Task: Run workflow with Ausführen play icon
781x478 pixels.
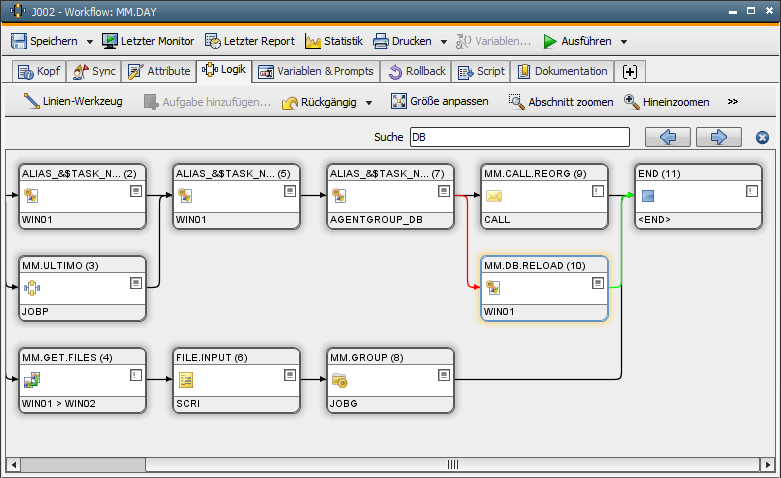Action: click(x=550, y=41)
